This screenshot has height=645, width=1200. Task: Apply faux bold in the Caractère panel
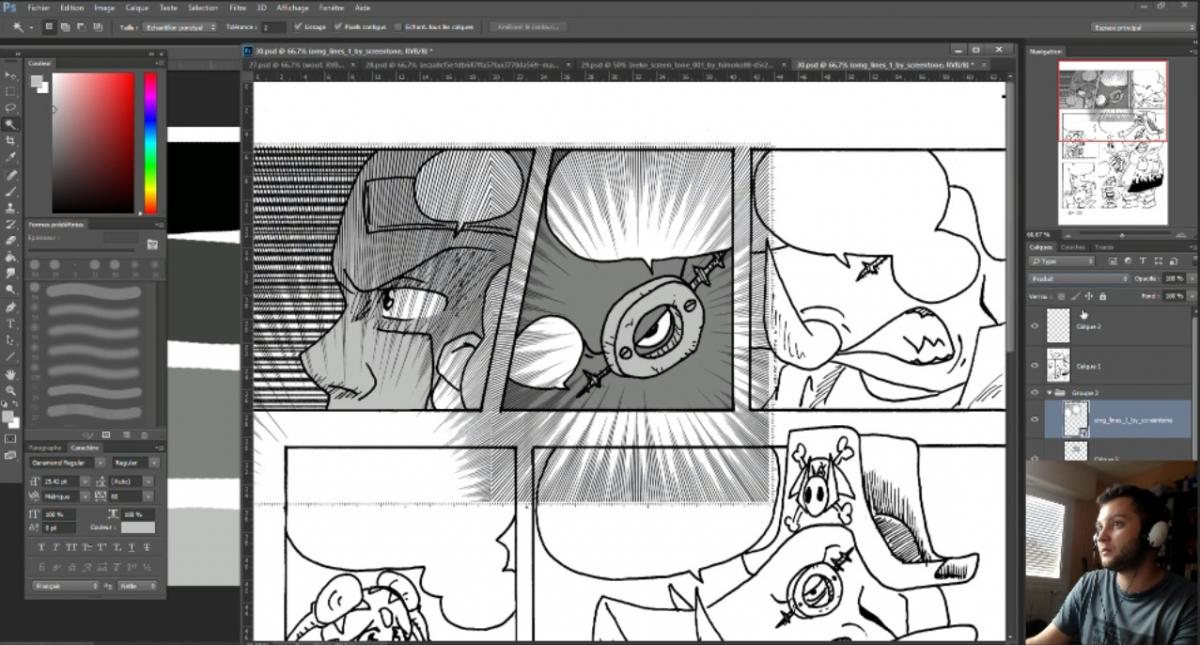click(x=42, y=546)
